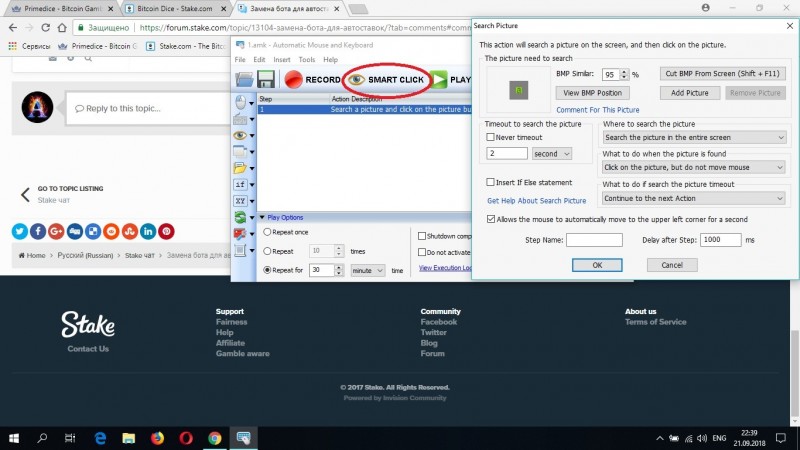Click Cut BMP From Screen button
Screen dimensions: 800x450
pos(722,73)
